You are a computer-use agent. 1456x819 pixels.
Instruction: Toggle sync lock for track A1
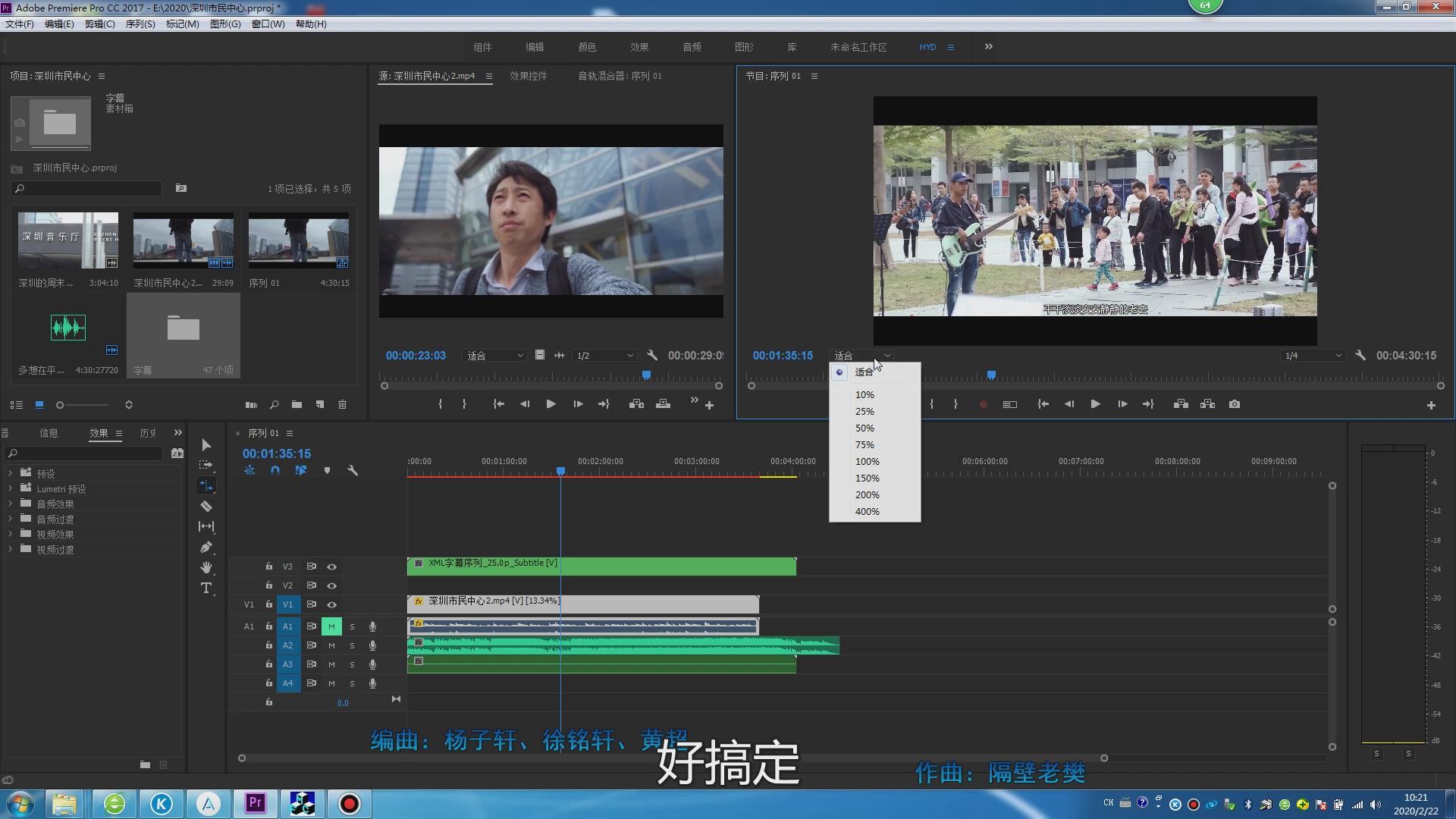[x=311, y=626]
